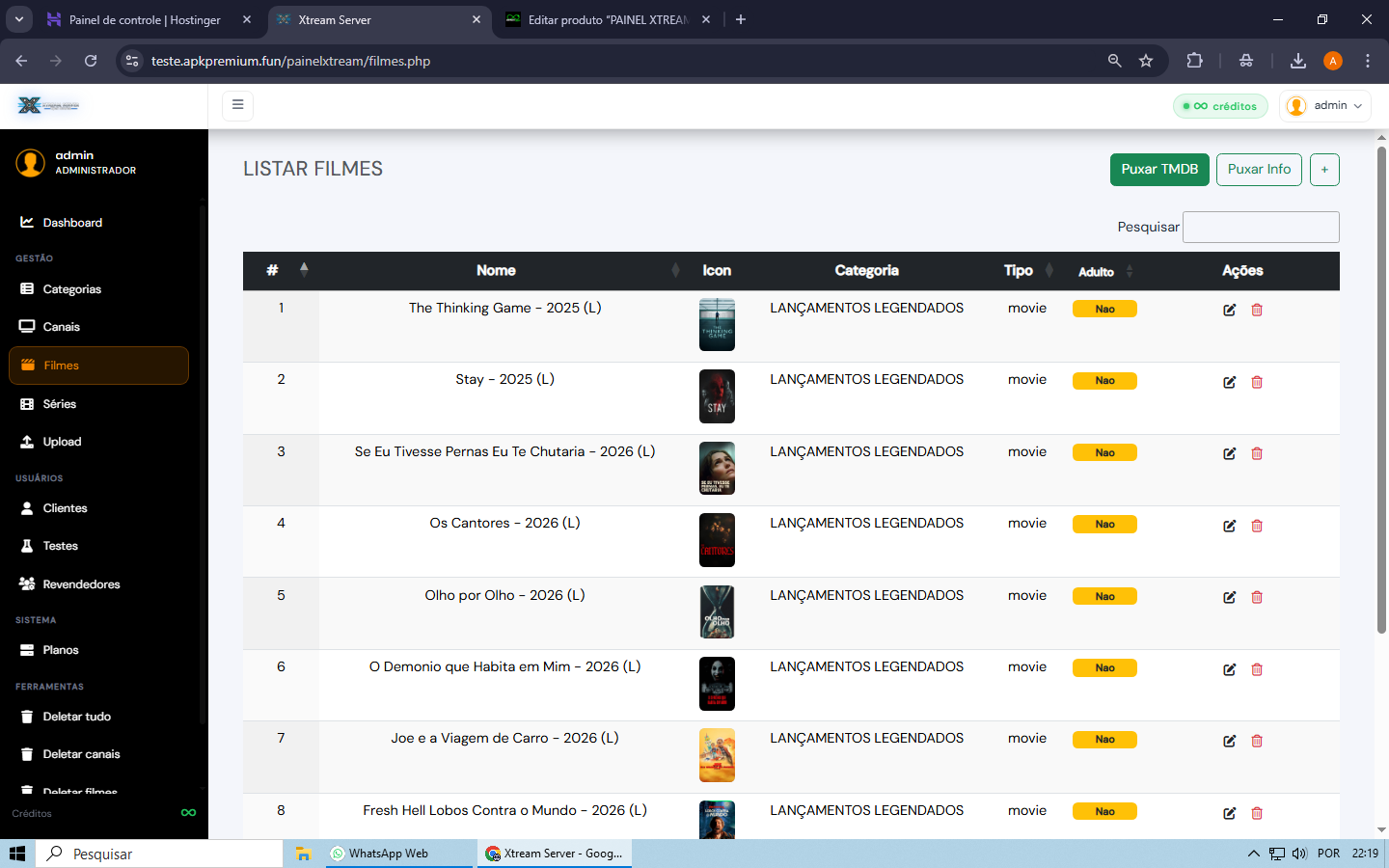Sort the table by Nome column
Viewport: 1389px width, 868px height.
pos(496,271)
